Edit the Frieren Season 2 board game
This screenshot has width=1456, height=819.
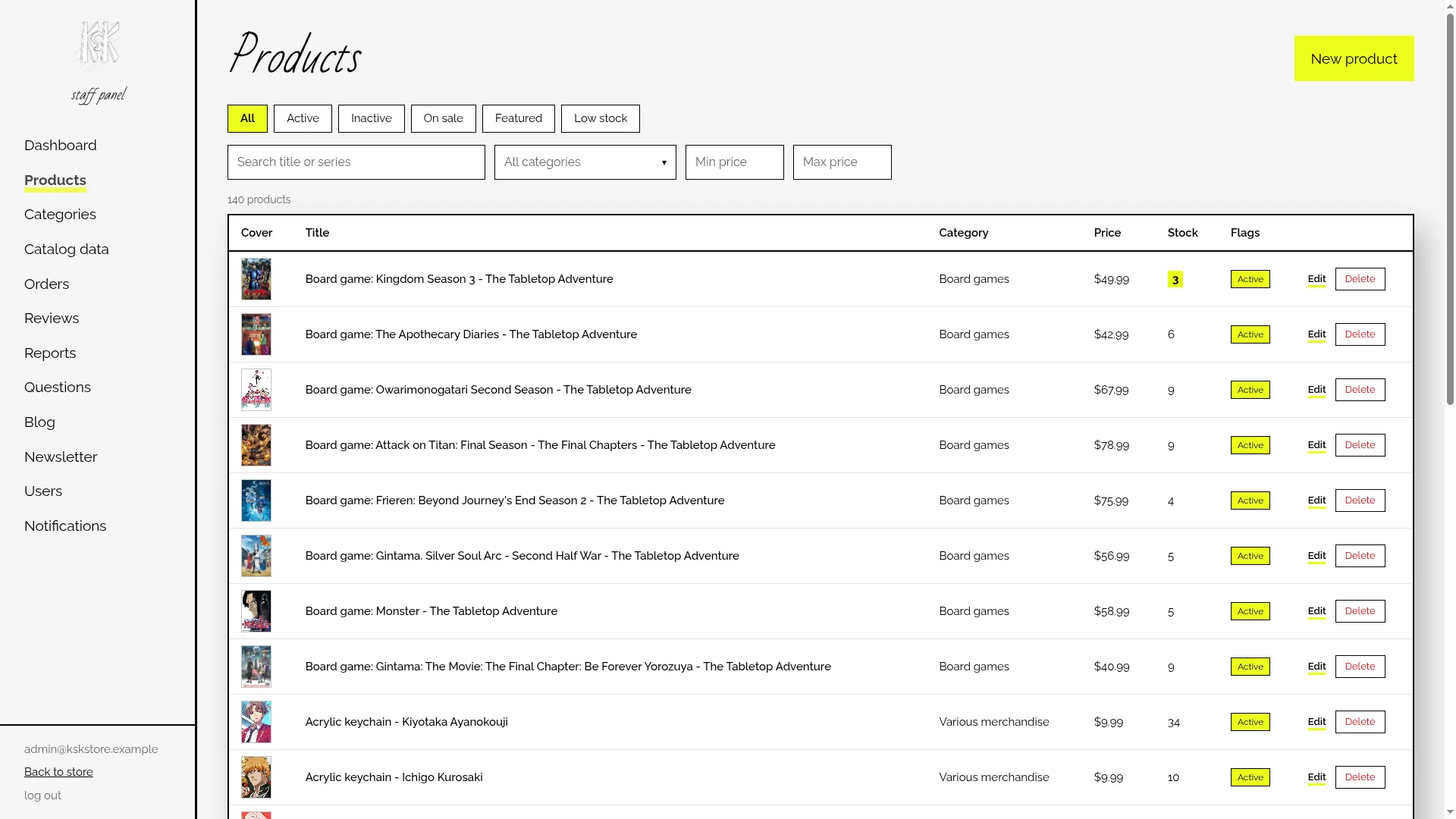coord(1316,500)
